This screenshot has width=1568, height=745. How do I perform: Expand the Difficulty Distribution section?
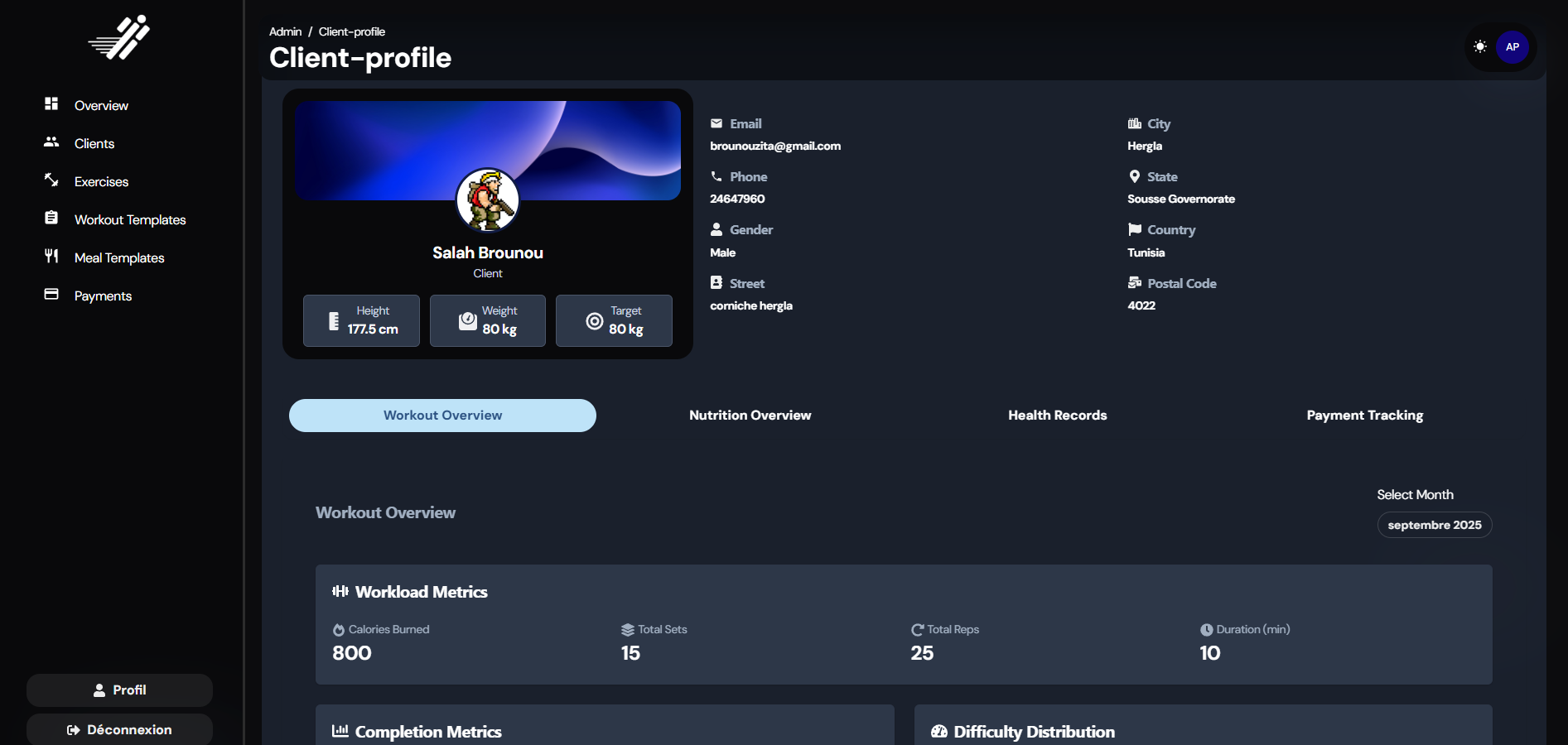coord(1034,732)
